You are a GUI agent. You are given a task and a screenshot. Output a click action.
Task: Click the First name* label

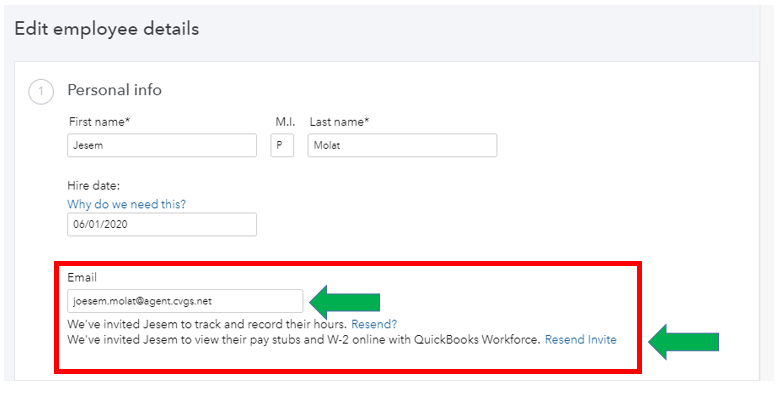[99, 122]
